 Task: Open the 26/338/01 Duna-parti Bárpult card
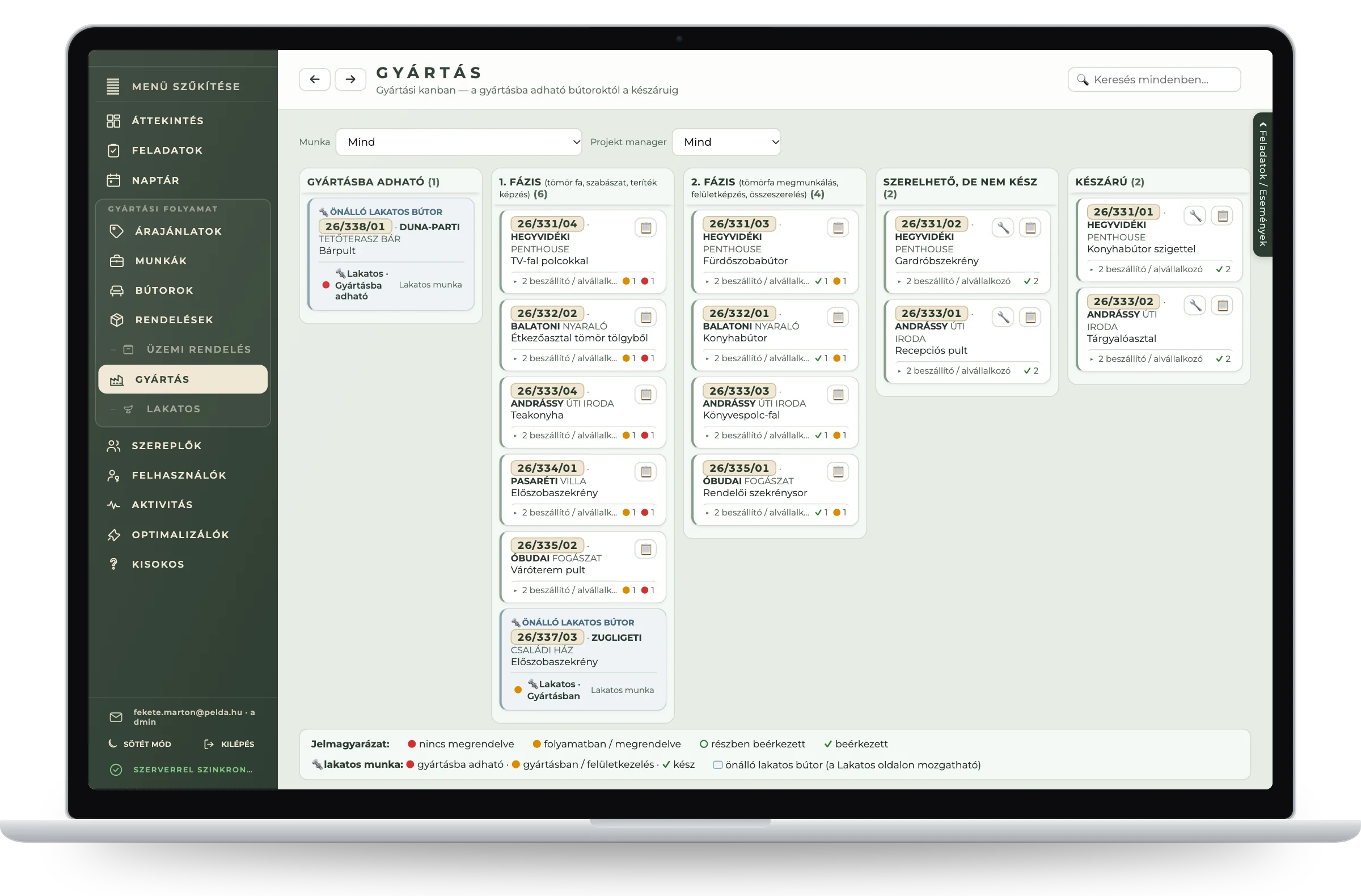tap(391, 255)
